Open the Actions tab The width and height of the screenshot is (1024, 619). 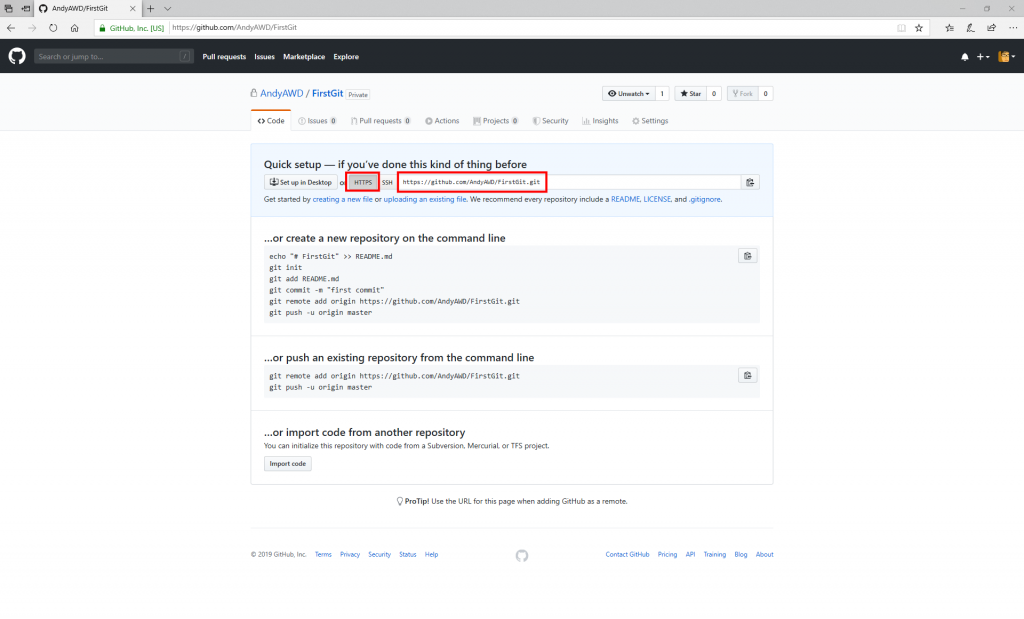point(442,121)
